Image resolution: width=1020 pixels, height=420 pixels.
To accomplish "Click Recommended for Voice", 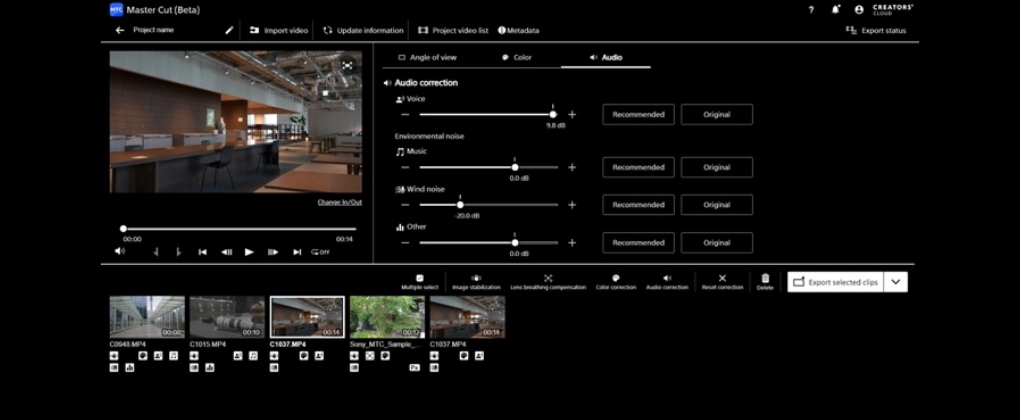I will [638, 114].
